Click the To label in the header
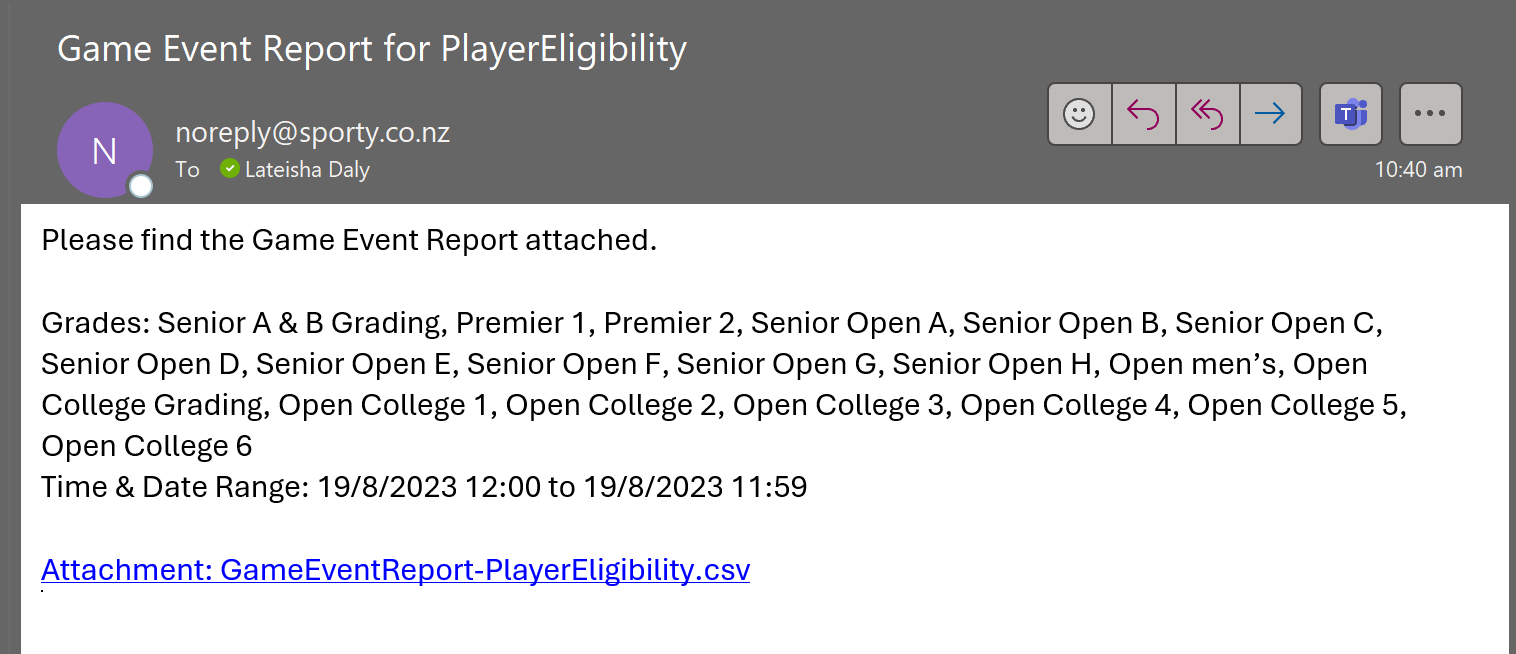 pyautogui.click(x=188, y=170)
